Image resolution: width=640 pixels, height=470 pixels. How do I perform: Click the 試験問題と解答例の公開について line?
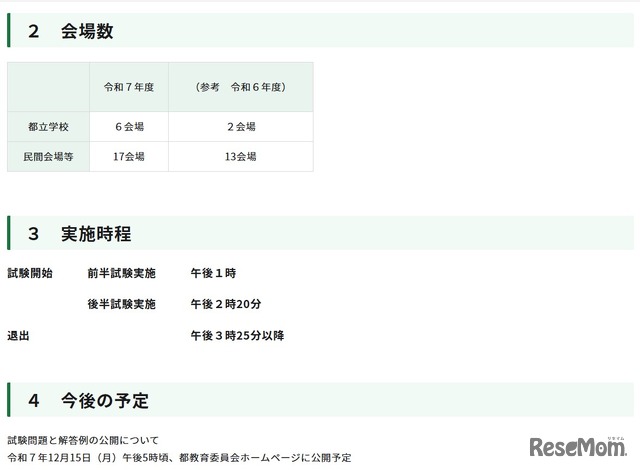(x=83, y=440)
